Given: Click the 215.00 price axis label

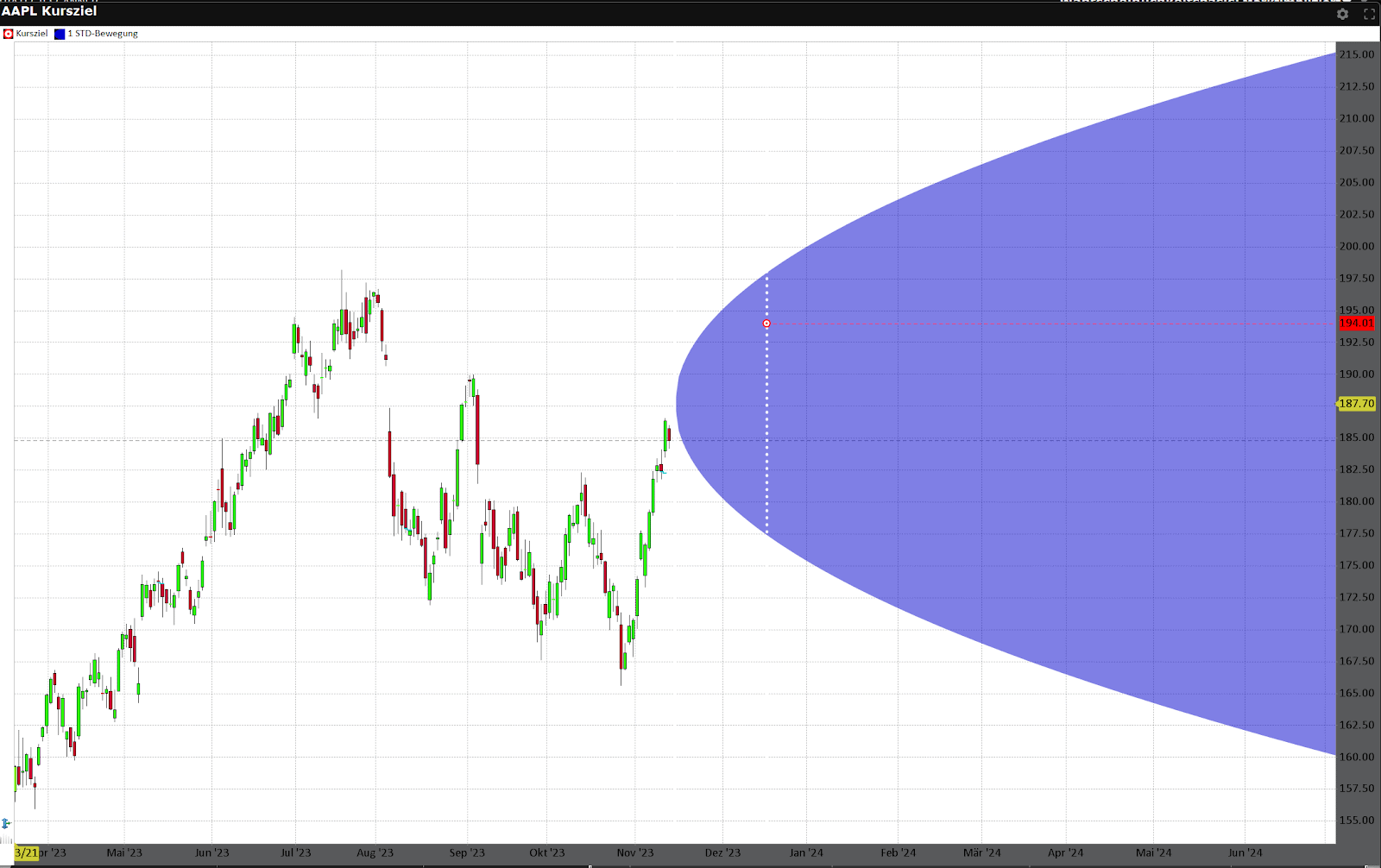Looking at the screenshot, I should tap(1356, 54).
